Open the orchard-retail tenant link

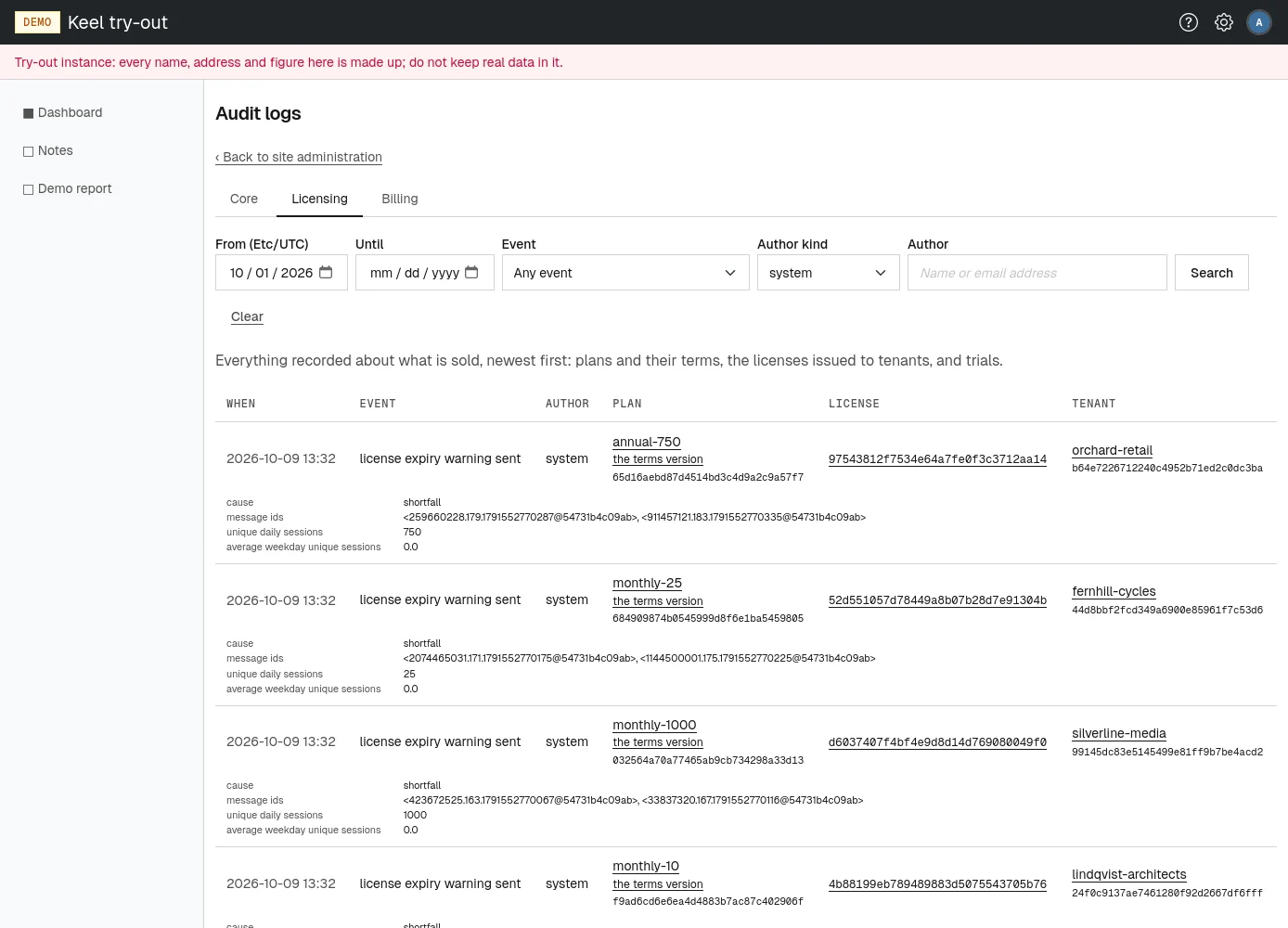click(1112, 450)
